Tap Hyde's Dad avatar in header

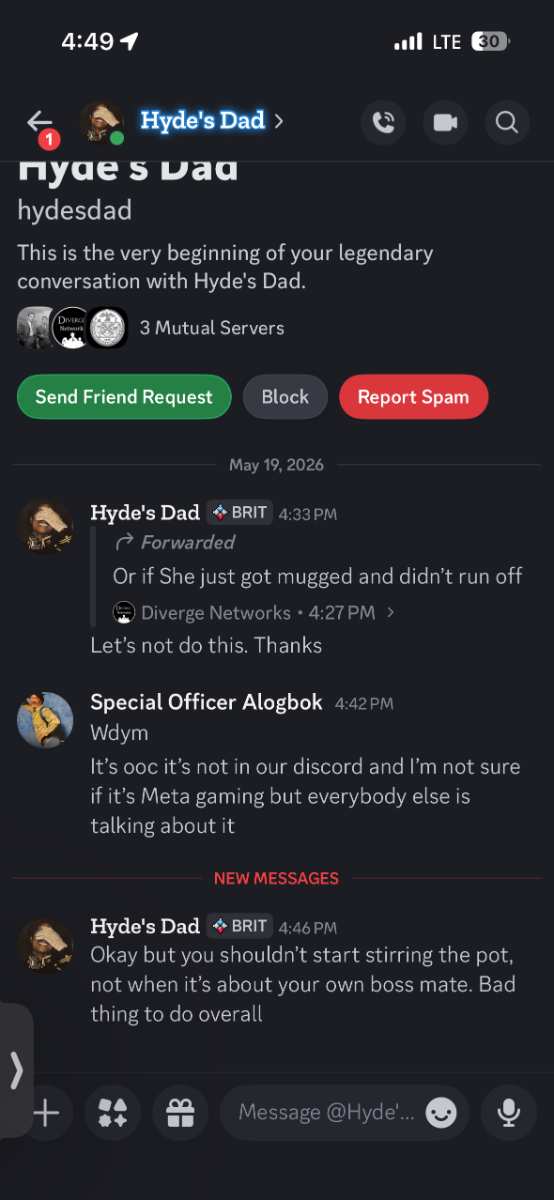[x=102, y=122]
